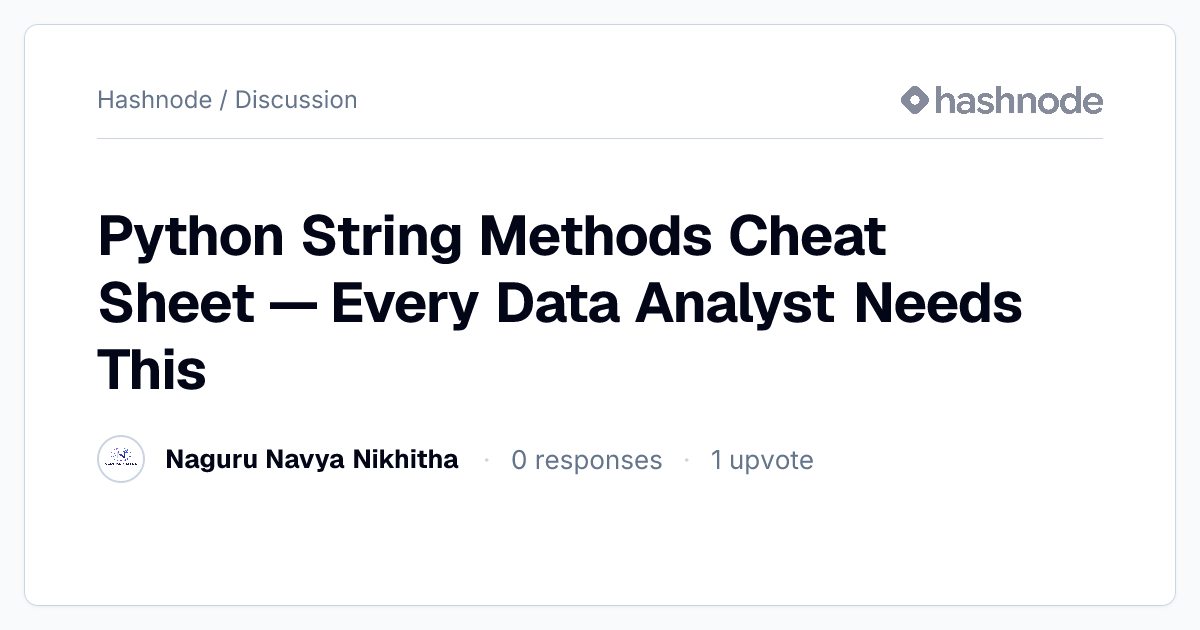Click the em dash in the headline
This screenshot has width=1200, height=630.
[292, 305]
